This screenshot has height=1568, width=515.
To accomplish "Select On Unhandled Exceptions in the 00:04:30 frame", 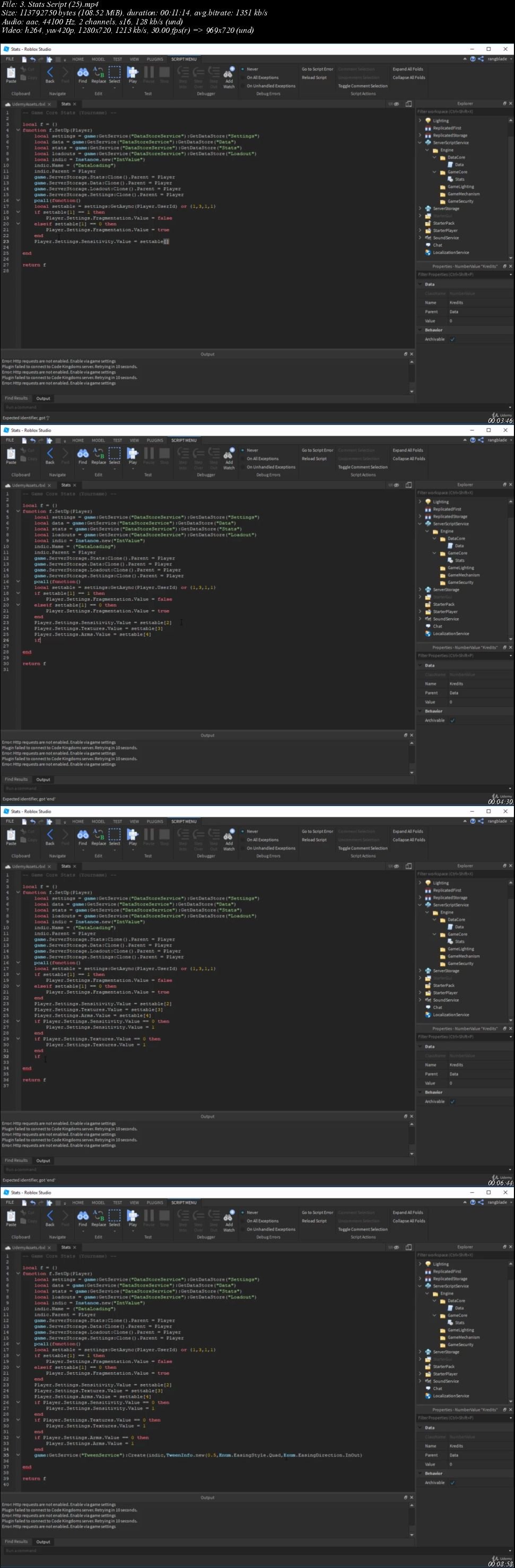I will [x=242, y=467].
